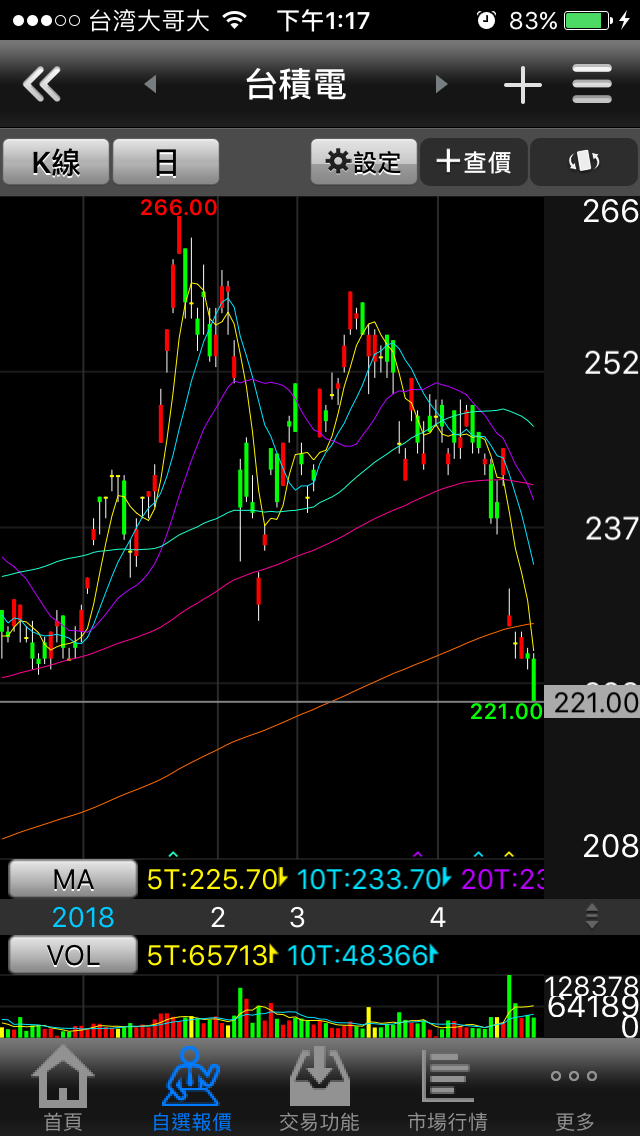The height and width of the screenshot is (1136, 640).
Task: Tap the Wi-Fi status icon
Action: pyautogui.click(x=234, y=20)
